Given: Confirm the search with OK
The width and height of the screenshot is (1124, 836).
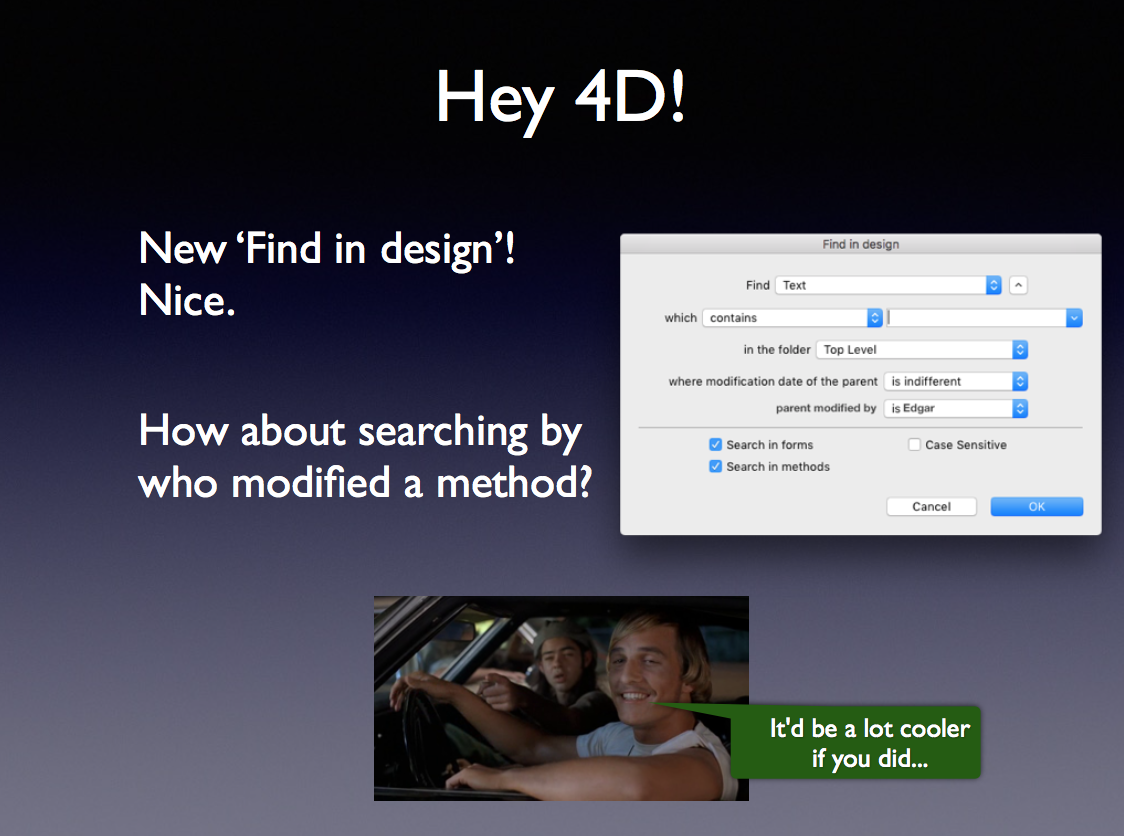Looking at the screenshot, I should click(1036, 507).
